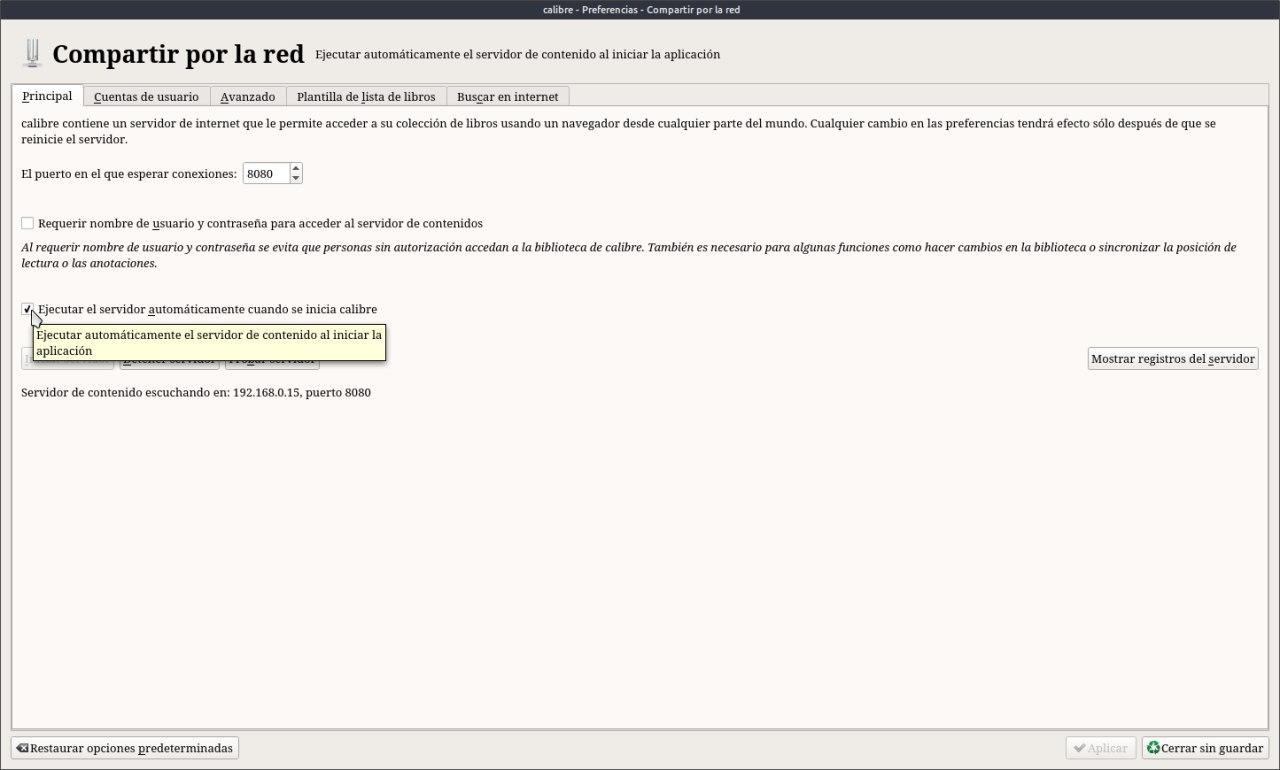Go to the Avanzado tab

tap(248, 97)
